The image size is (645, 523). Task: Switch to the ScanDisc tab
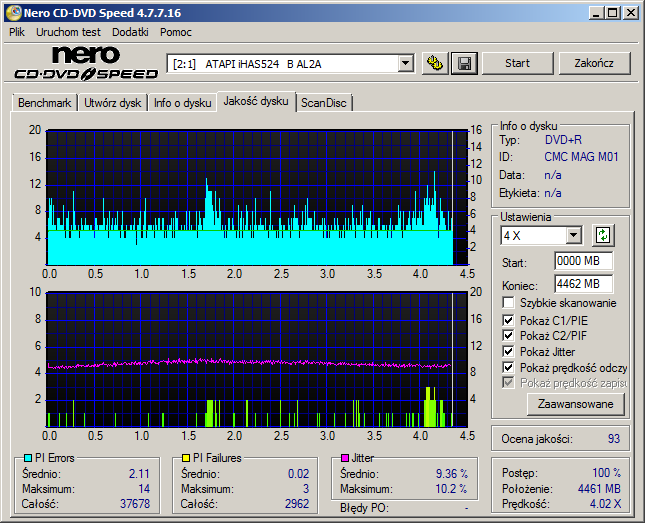(324, 103)
